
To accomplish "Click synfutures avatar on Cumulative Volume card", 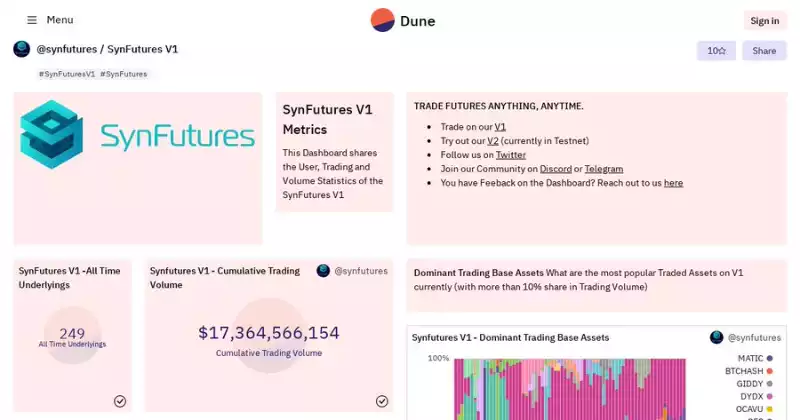I will 323,271.
